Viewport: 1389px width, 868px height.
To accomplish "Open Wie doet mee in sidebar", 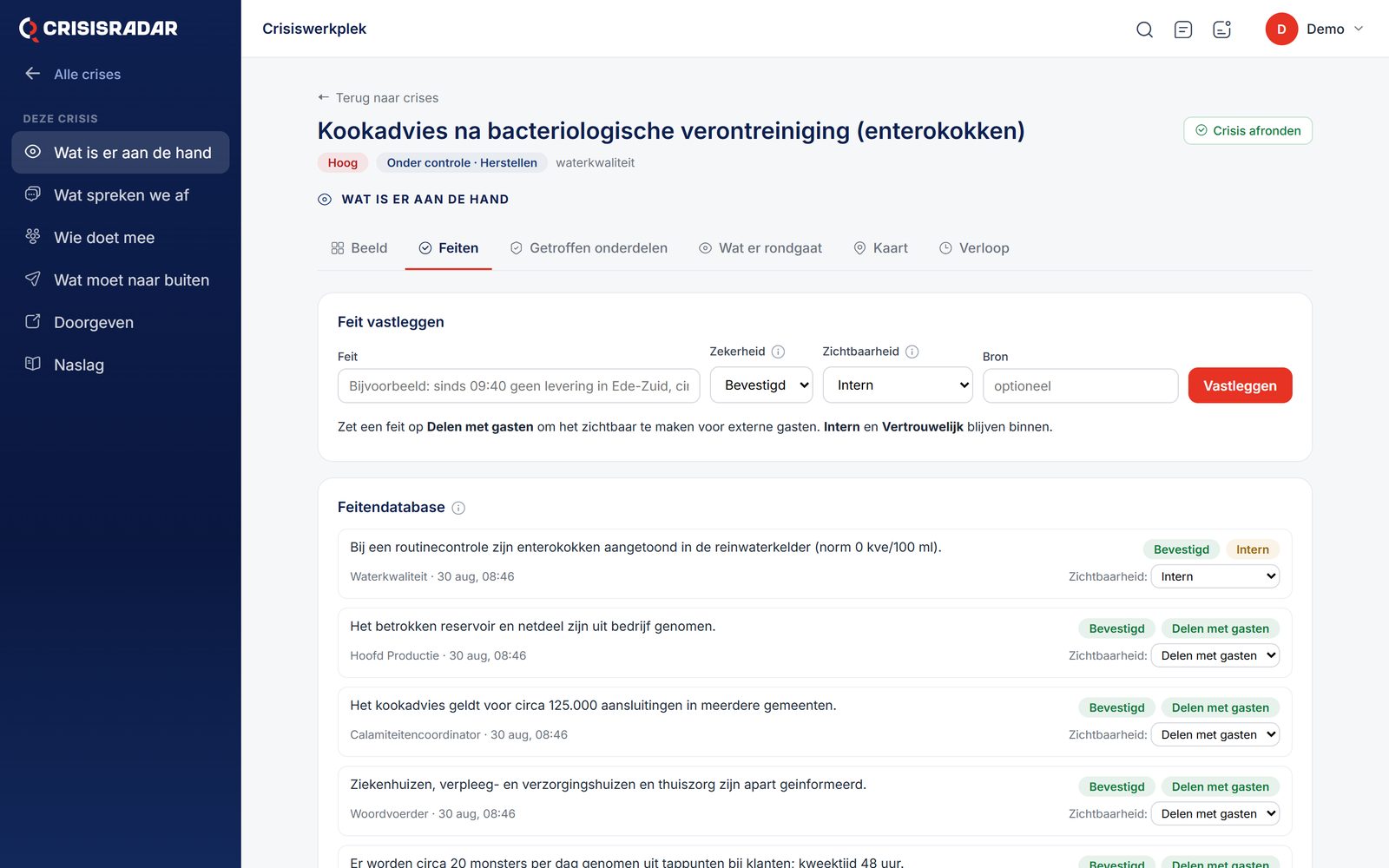I will tap(121, 238).
